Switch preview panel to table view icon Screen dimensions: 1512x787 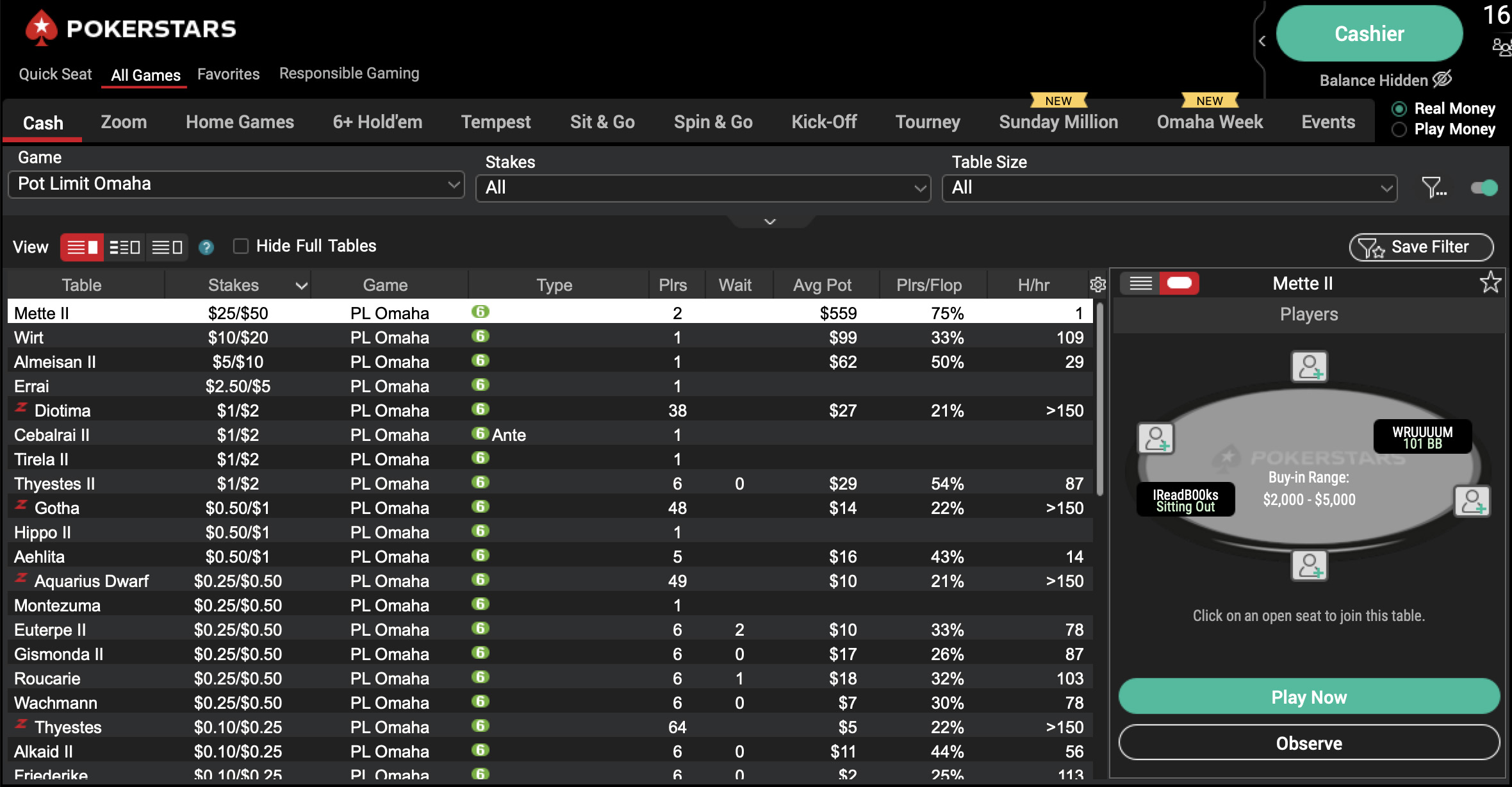coord(1179,283)
